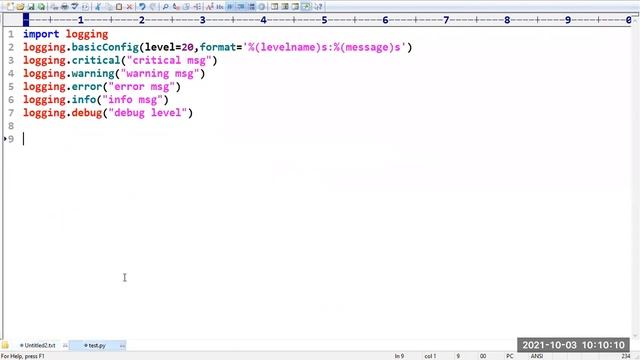Screen dimensions: 640x360
Task: Copy selection using the toolbar Copy icon
Action: pyautogui.click(x=109, y=7)
